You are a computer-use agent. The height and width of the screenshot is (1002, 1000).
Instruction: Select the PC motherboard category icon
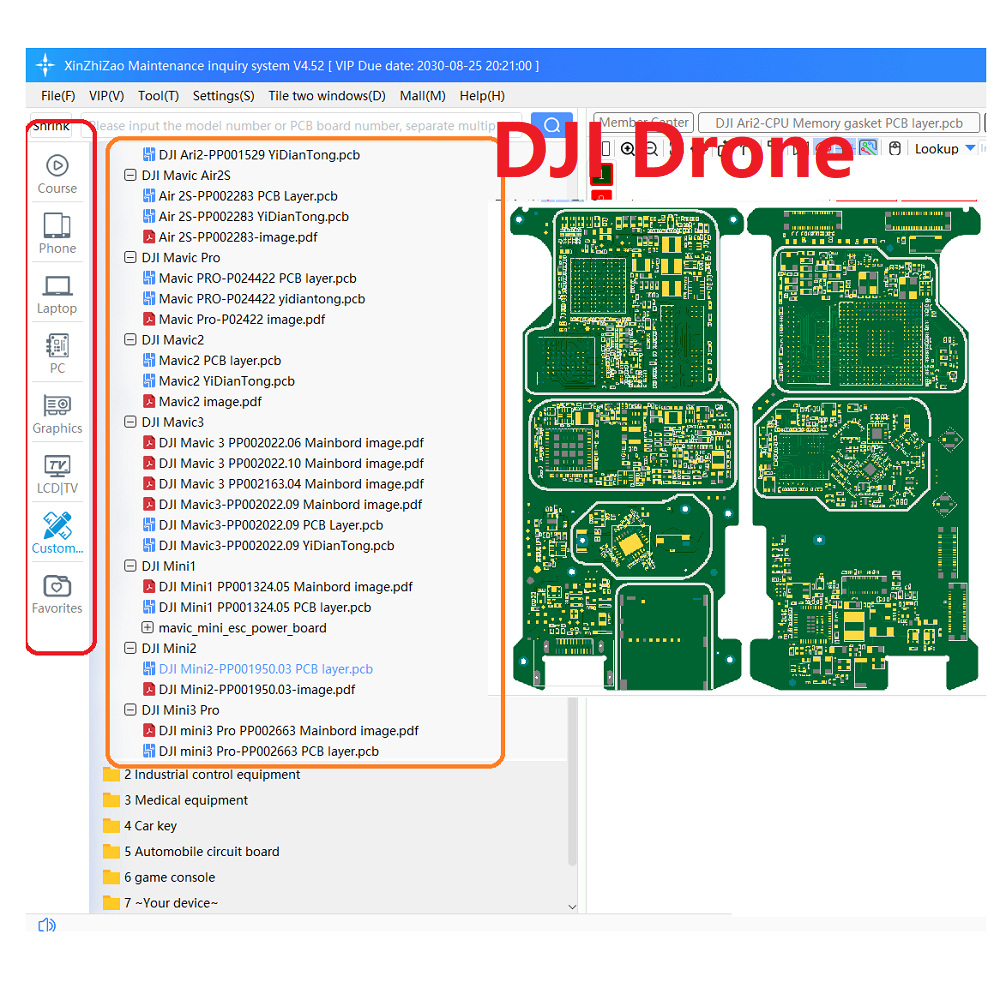point(57,354)
